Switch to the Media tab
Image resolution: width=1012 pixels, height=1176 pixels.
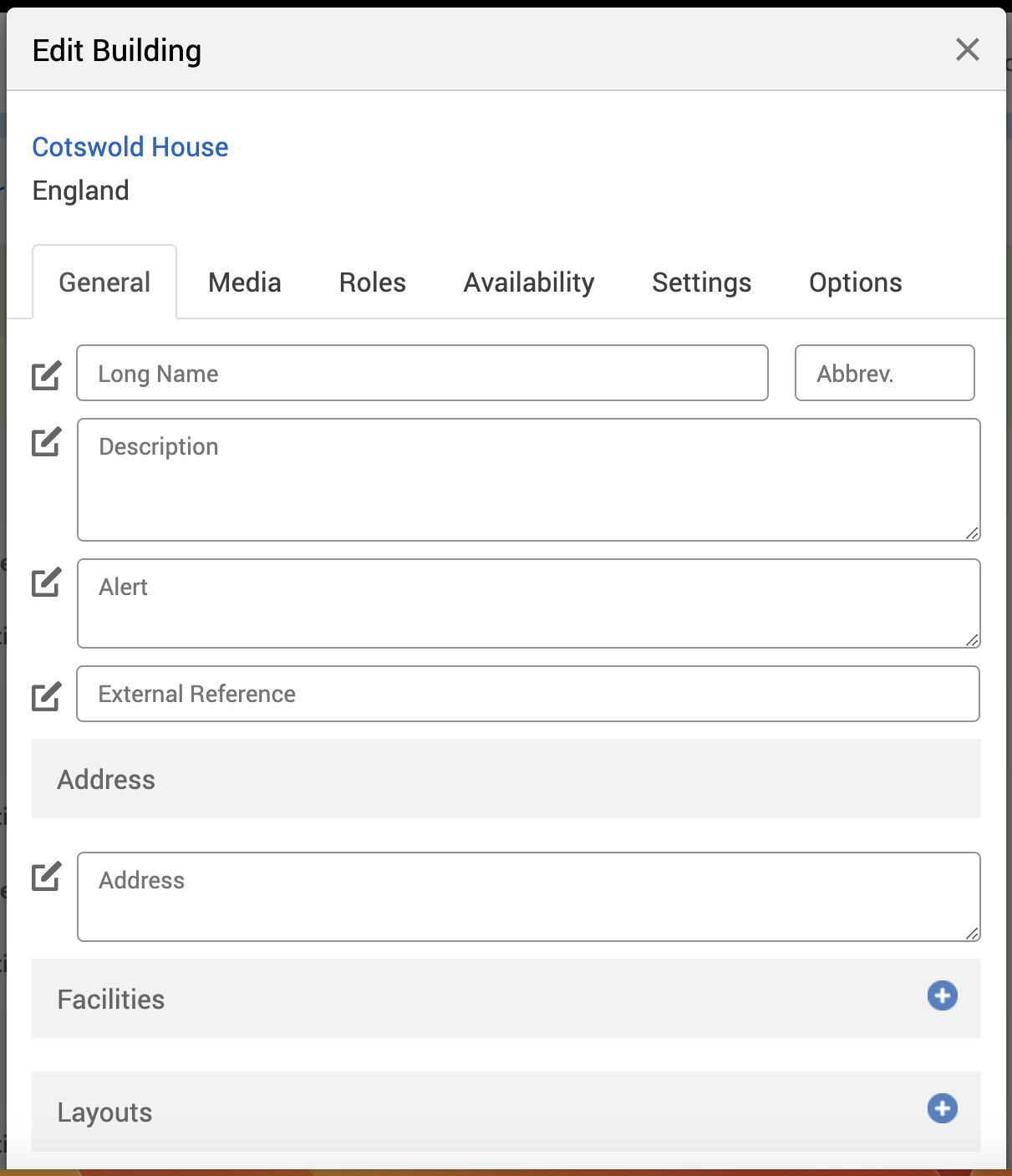tap(244, 283)
